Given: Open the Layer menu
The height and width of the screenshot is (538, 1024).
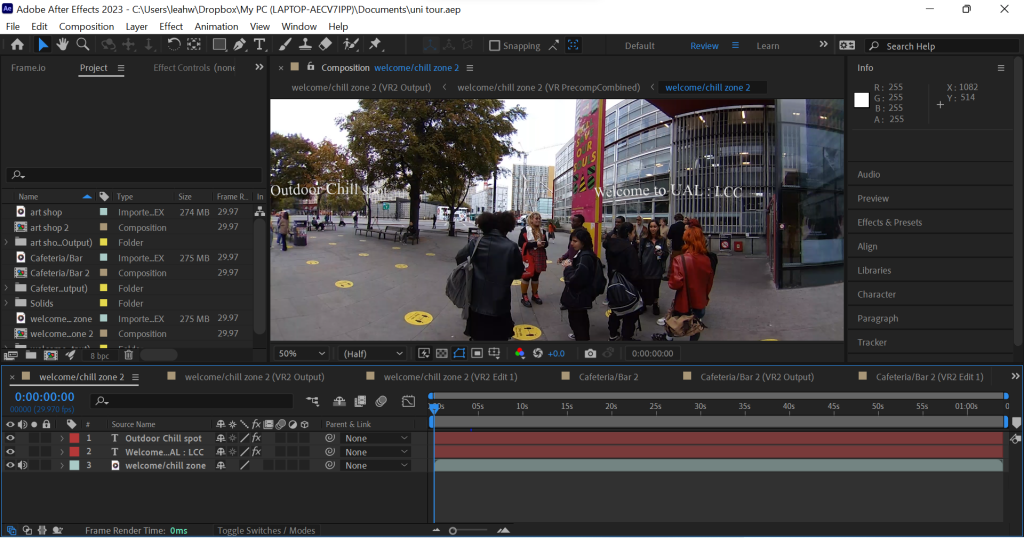Looking at the screenshot, I should (136, 26).
